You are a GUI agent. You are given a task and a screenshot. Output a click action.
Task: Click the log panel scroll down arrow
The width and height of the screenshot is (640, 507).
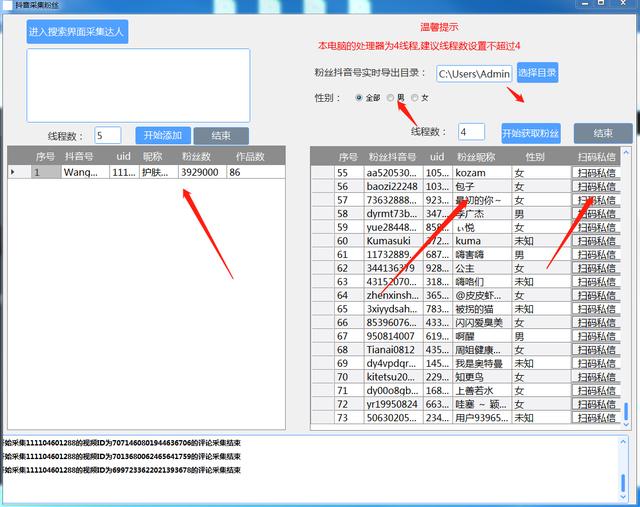(x=623, y=496)
